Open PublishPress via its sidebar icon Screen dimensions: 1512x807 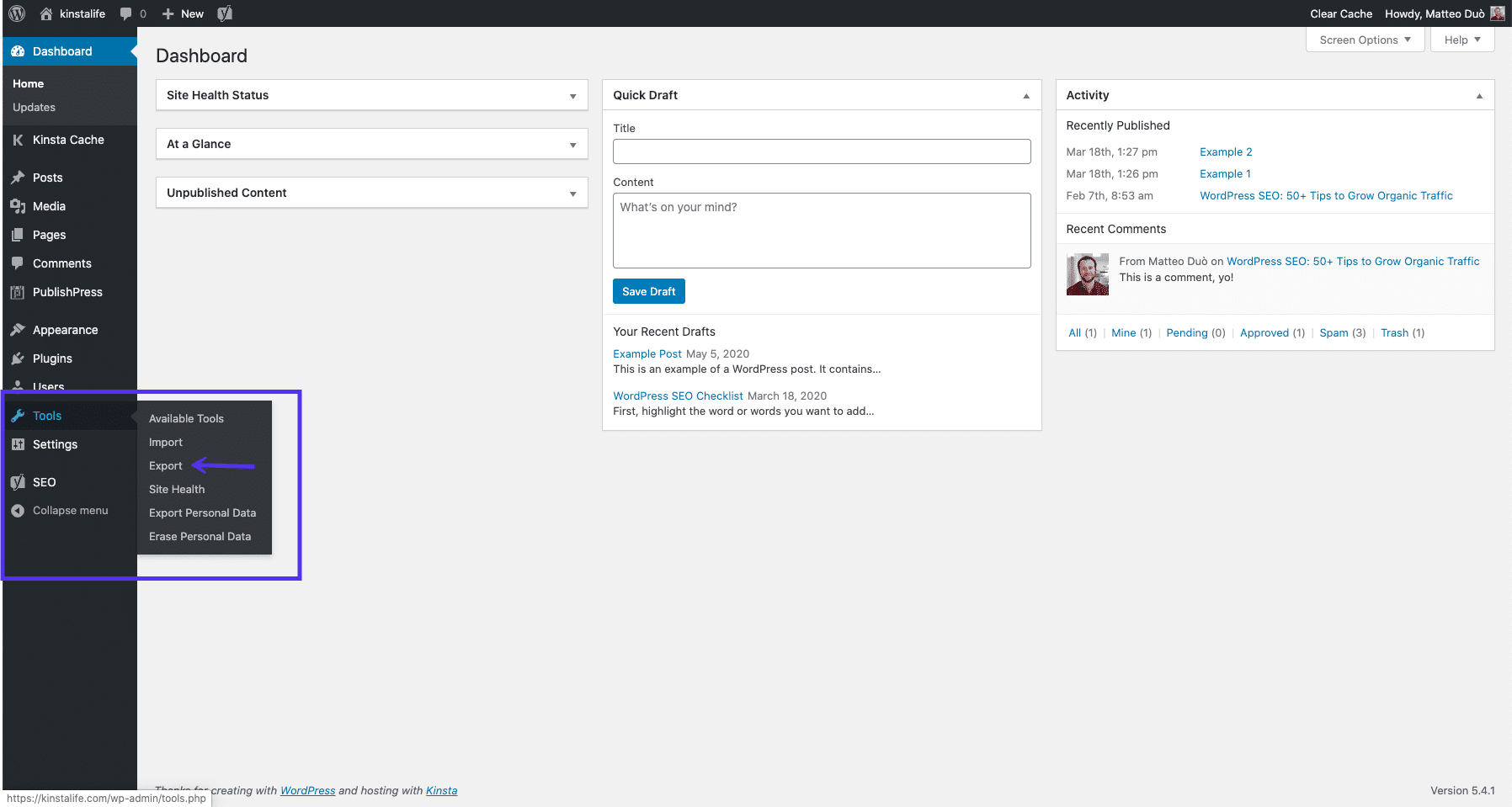point(19,292)
